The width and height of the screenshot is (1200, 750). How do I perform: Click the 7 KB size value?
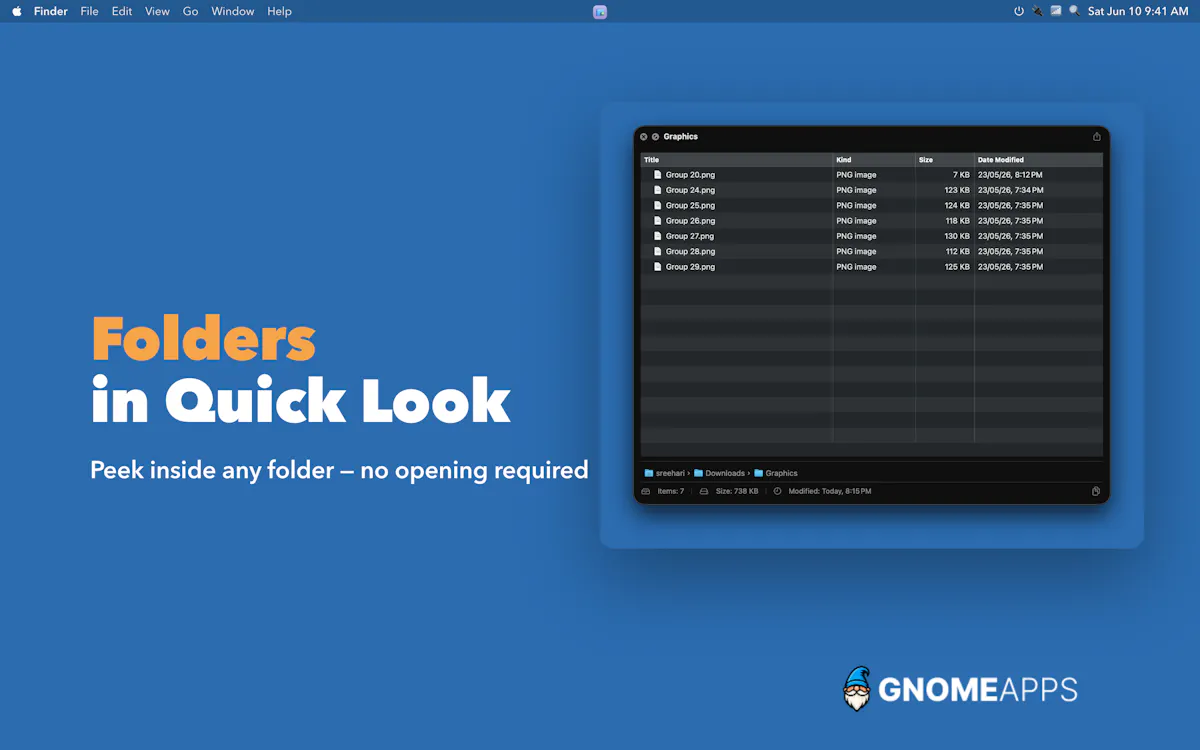(x=961, y=175)
